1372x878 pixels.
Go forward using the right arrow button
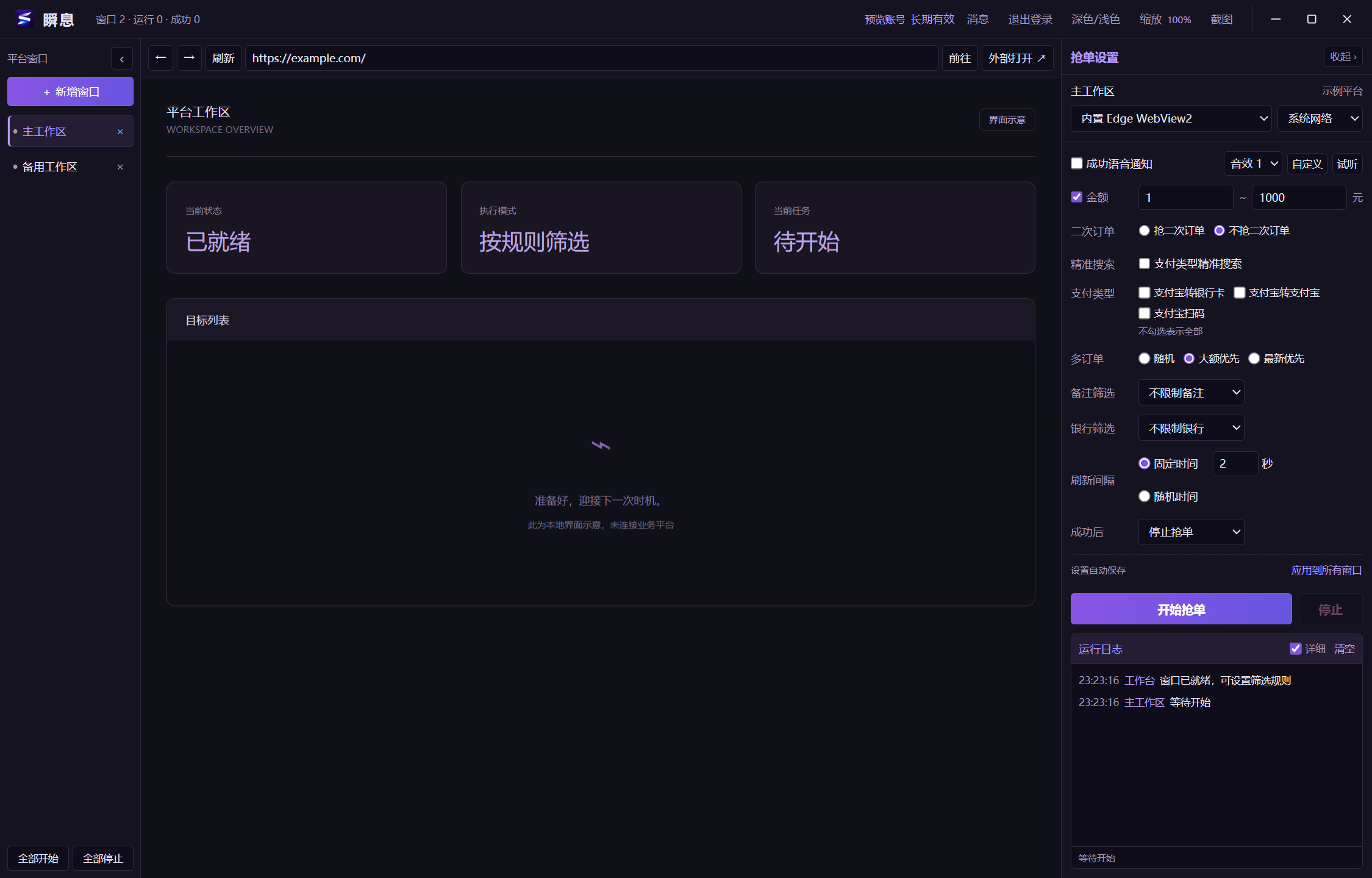tap(189, 58)
